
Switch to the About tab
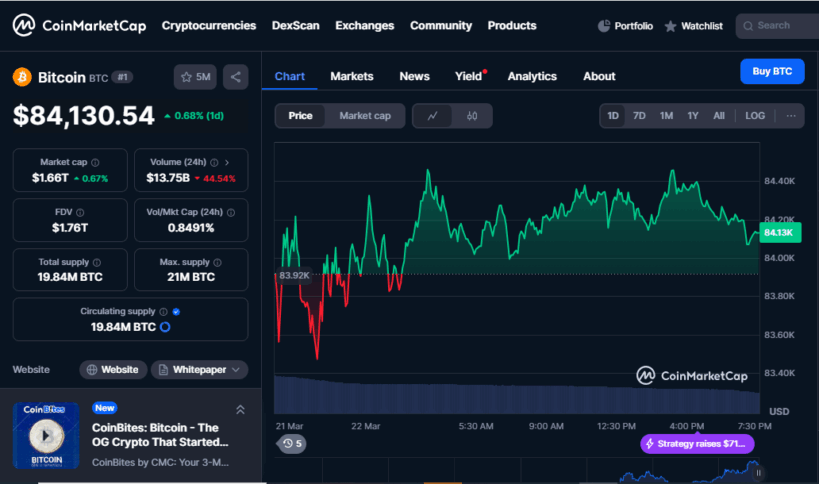[x=599, y=76]
